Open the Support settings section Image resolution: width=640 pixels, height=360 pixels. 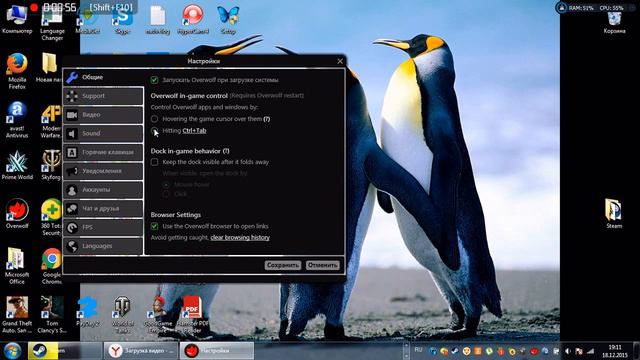[x=103, y=96]
